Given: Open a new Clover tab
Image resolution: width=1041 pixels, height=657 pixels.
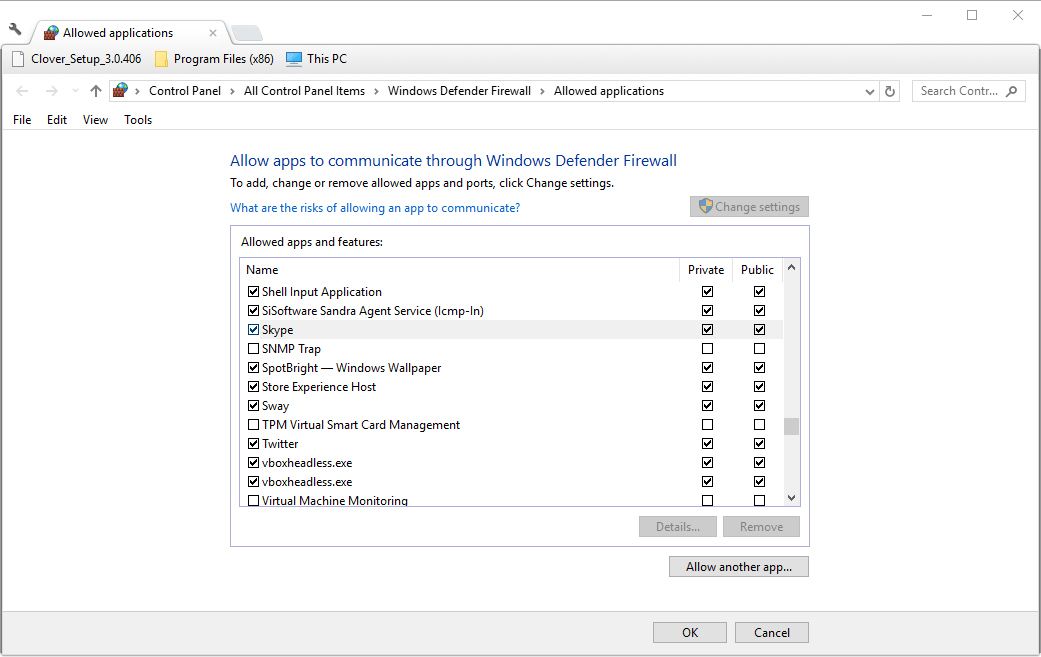Looking at the screenshot, I should (x=247, y=33).
